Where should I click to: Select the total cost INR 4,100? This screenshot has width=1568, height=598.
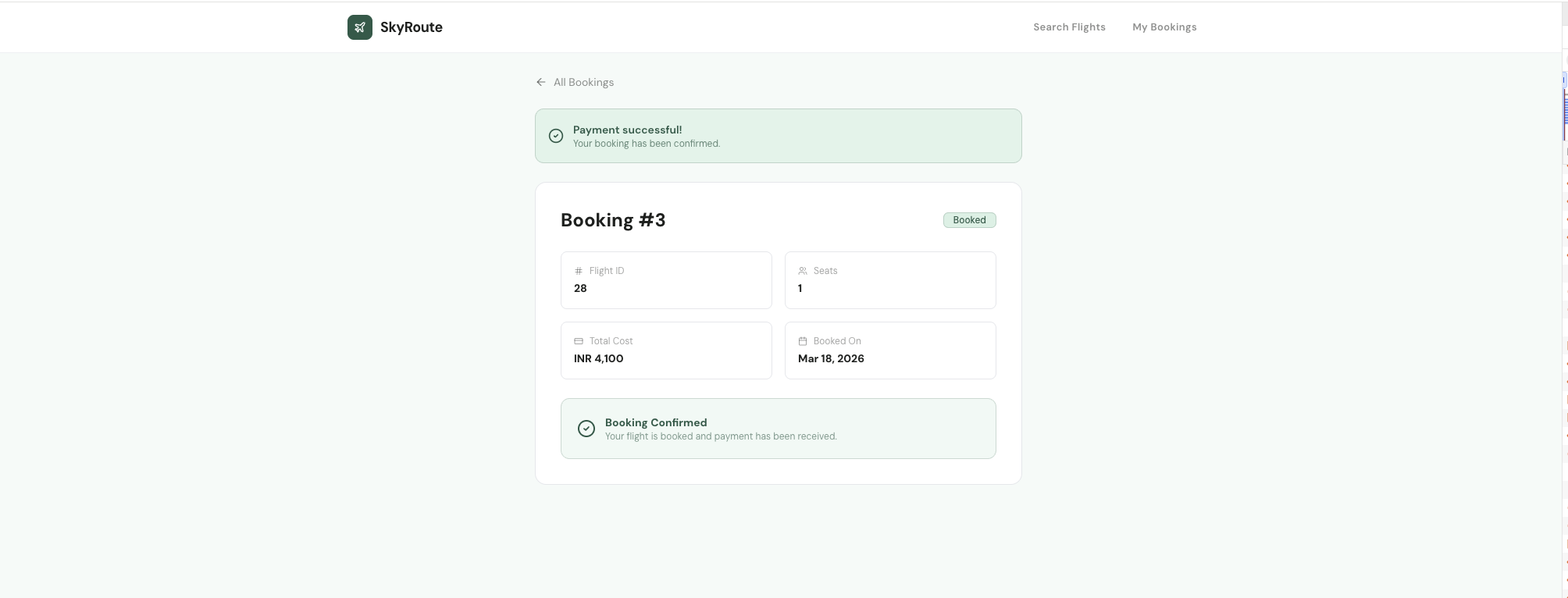[598, 358]
